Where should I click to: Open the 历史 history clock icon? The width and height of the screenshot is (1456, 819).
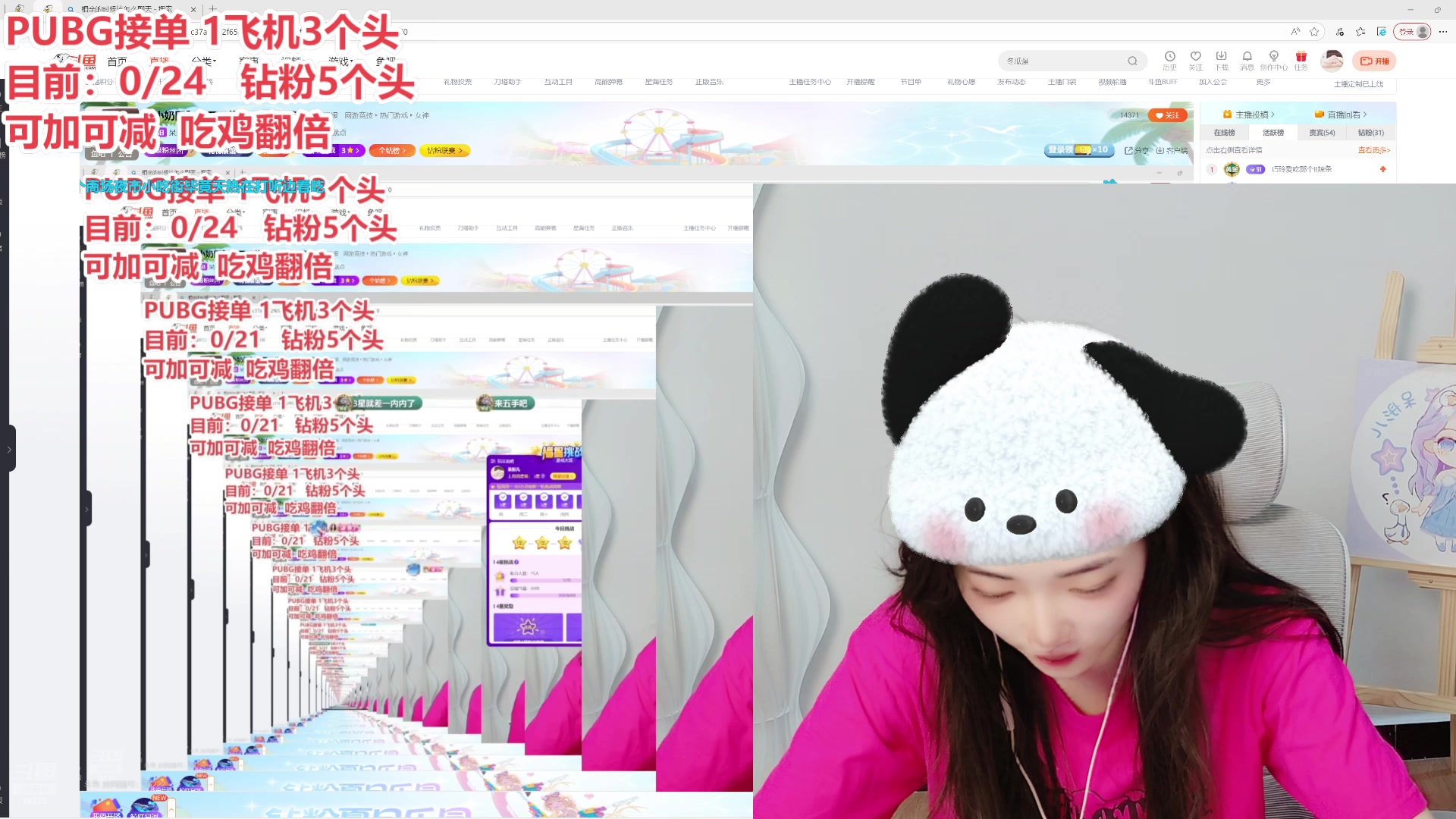[x=1170, y=57]
